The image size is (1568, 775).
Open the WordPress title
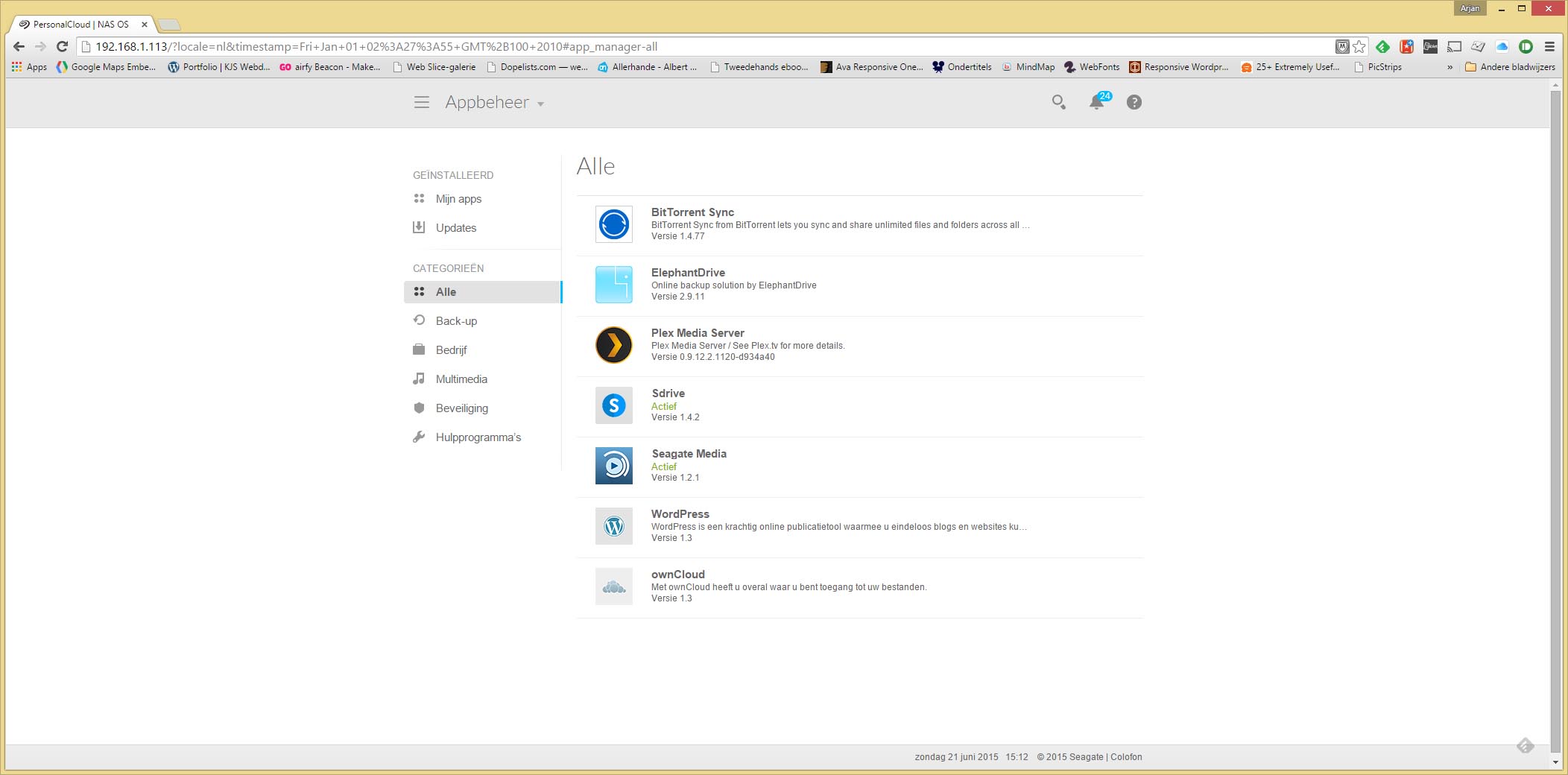pos(680,514)
